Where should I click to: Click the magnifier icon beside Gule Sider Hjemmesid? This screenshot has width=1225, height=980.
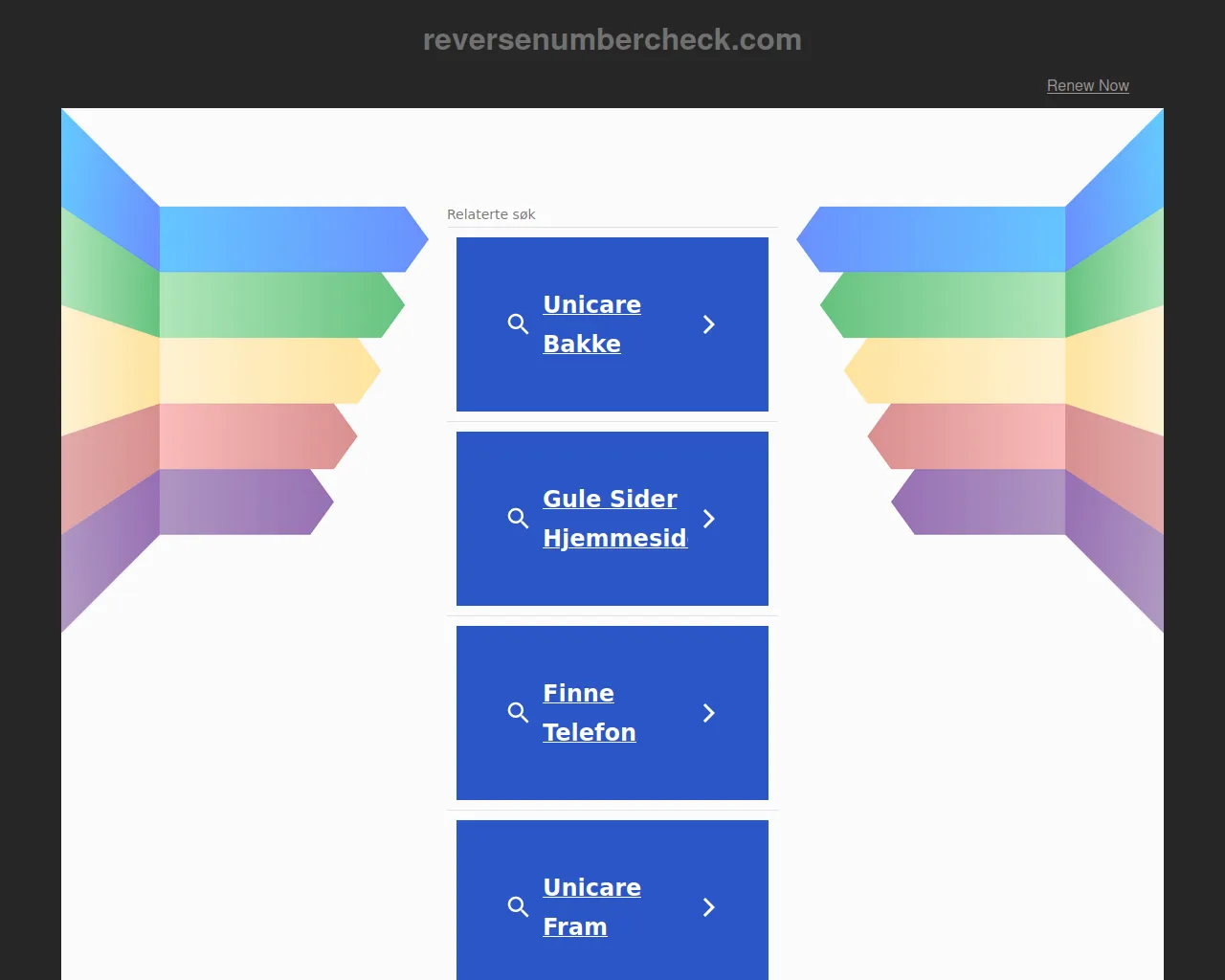pyautogui.click(x=518, y=519)
